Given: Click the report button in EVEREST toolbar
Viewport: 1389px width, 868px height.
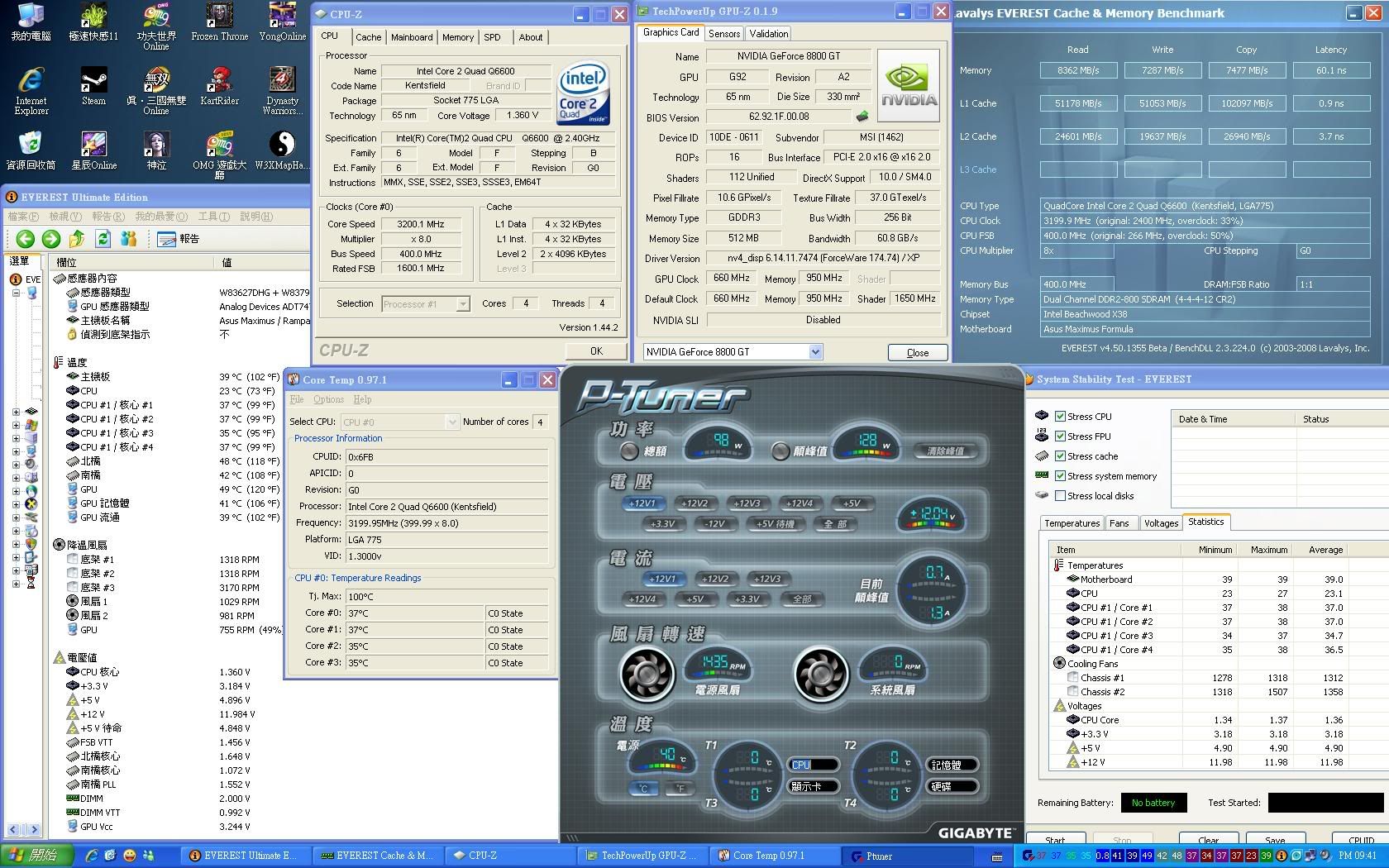Looking at the screenshot, I should [178, 239].
